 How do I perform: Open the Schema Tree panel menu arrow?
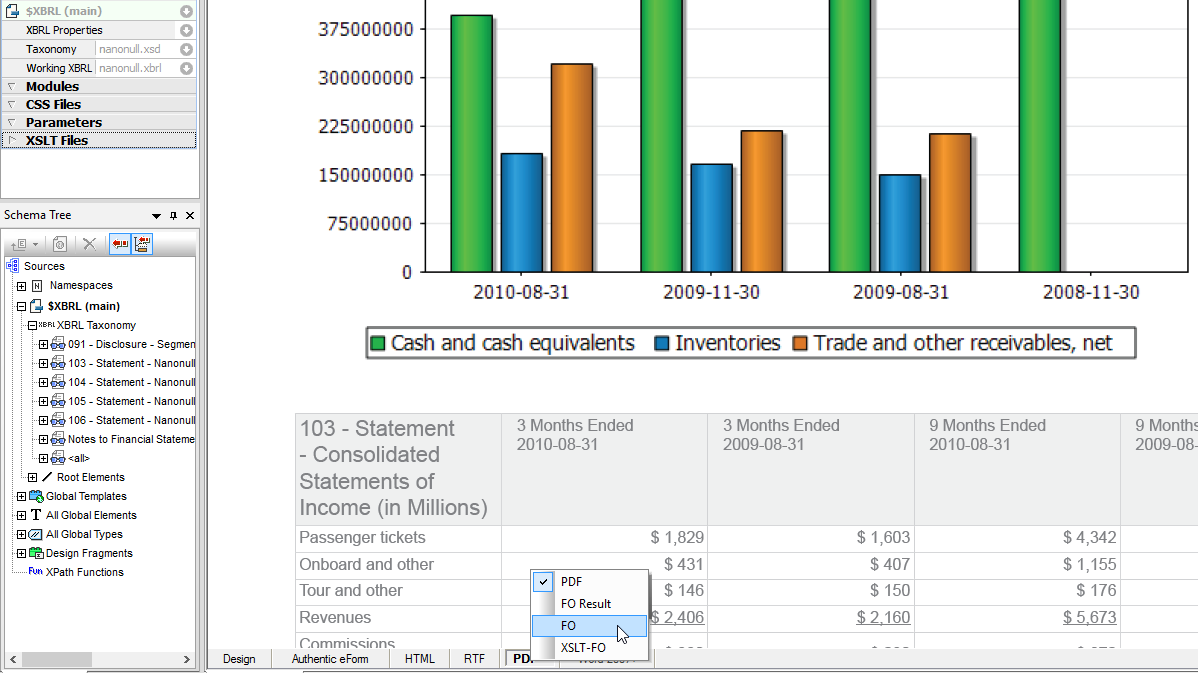[156, 215]
